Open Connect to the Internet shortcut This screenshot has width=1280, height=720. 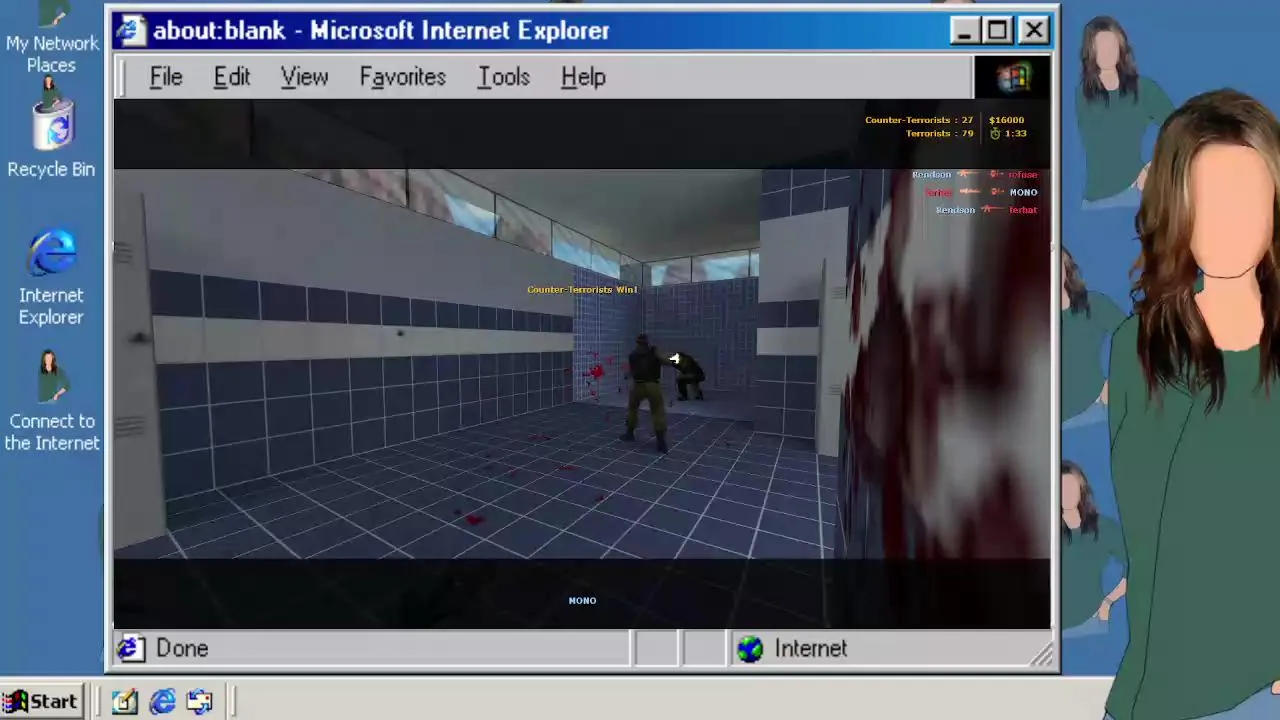coord(51,402)
